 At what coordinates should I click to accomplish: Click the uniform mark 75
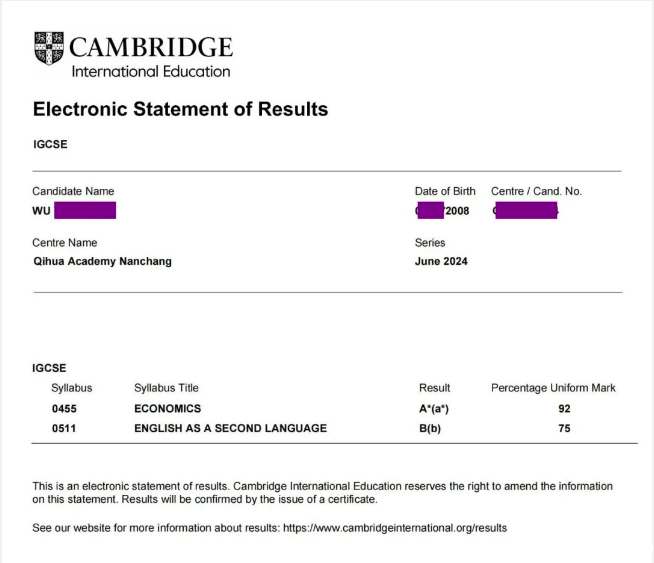tap(564, 429)
